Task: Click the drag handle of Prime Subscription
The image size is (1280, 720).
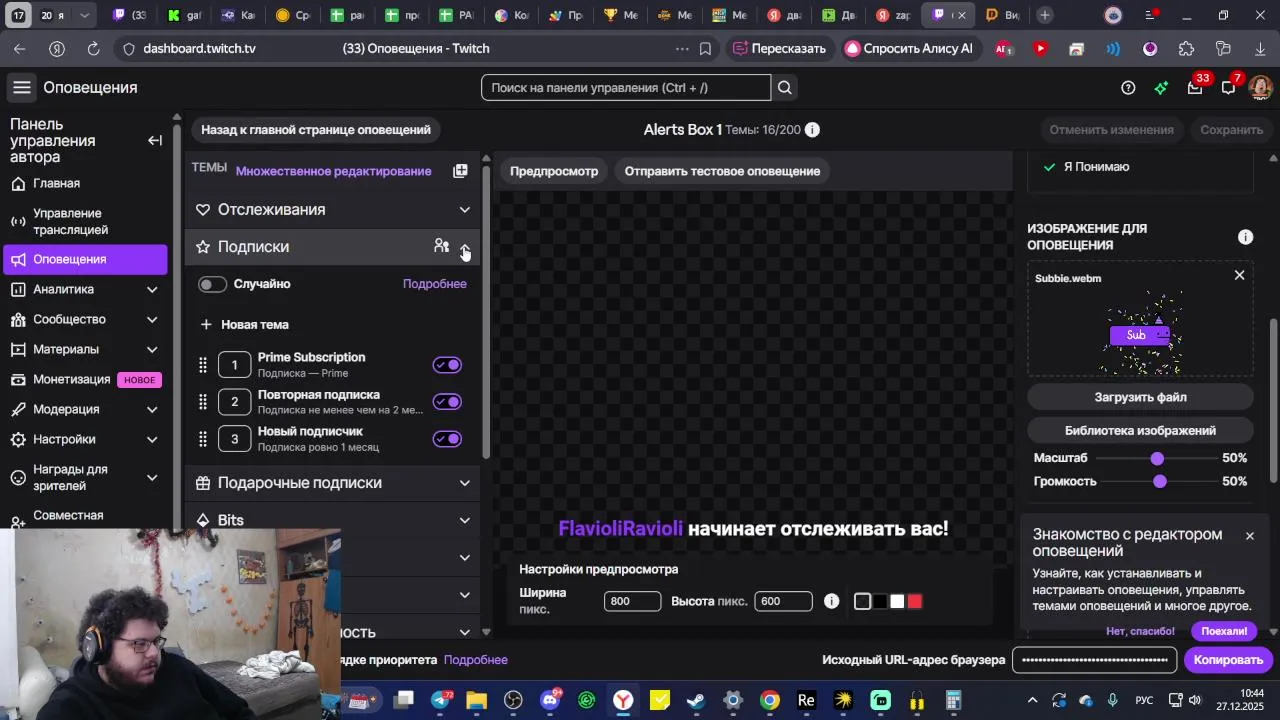Action: point(203,365)
